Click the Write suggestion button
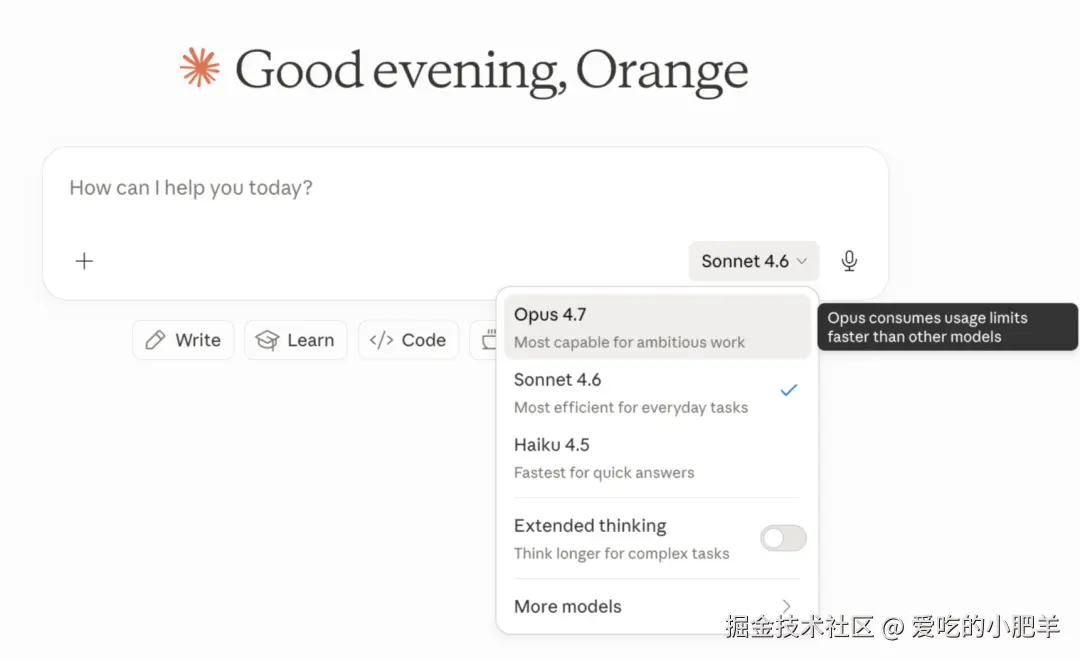 coord(183,340)
